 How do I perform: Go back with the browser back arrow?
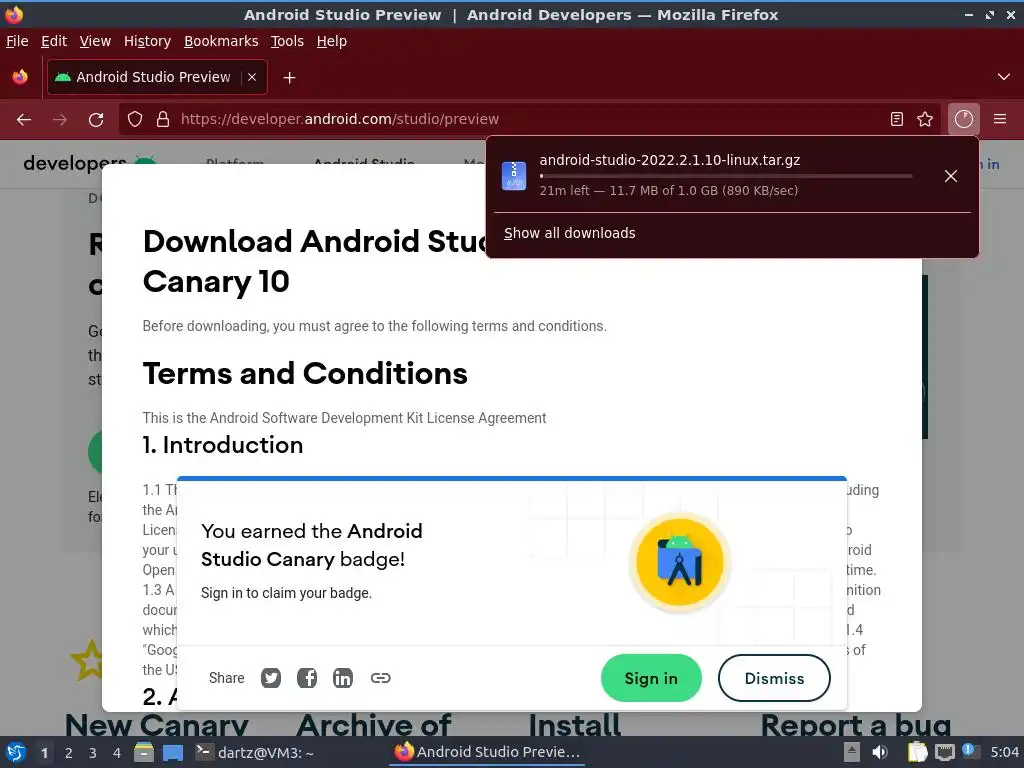(x=24, y=120)
